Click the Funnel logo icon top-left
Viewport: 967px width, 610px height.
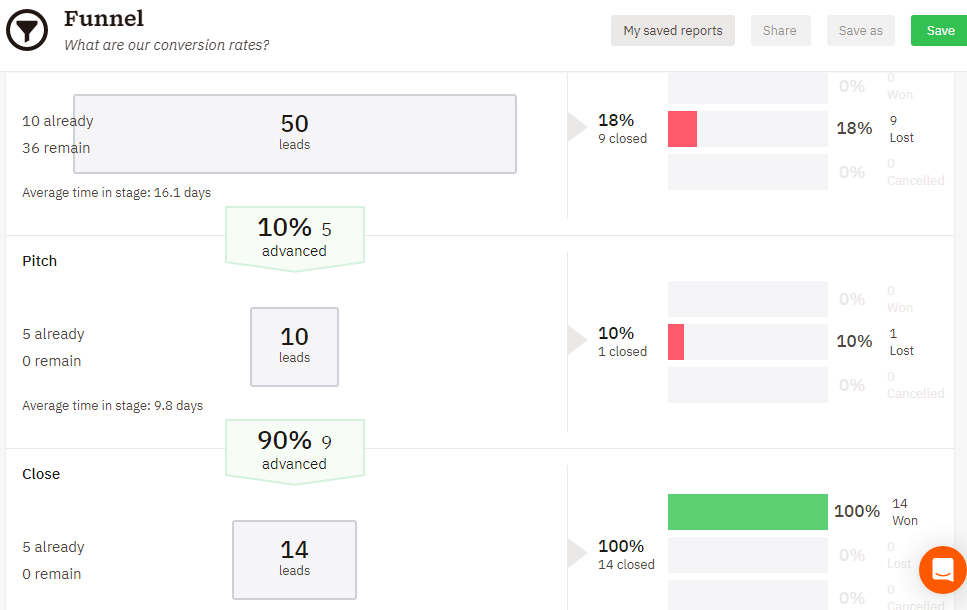click(x=26, y=30)
